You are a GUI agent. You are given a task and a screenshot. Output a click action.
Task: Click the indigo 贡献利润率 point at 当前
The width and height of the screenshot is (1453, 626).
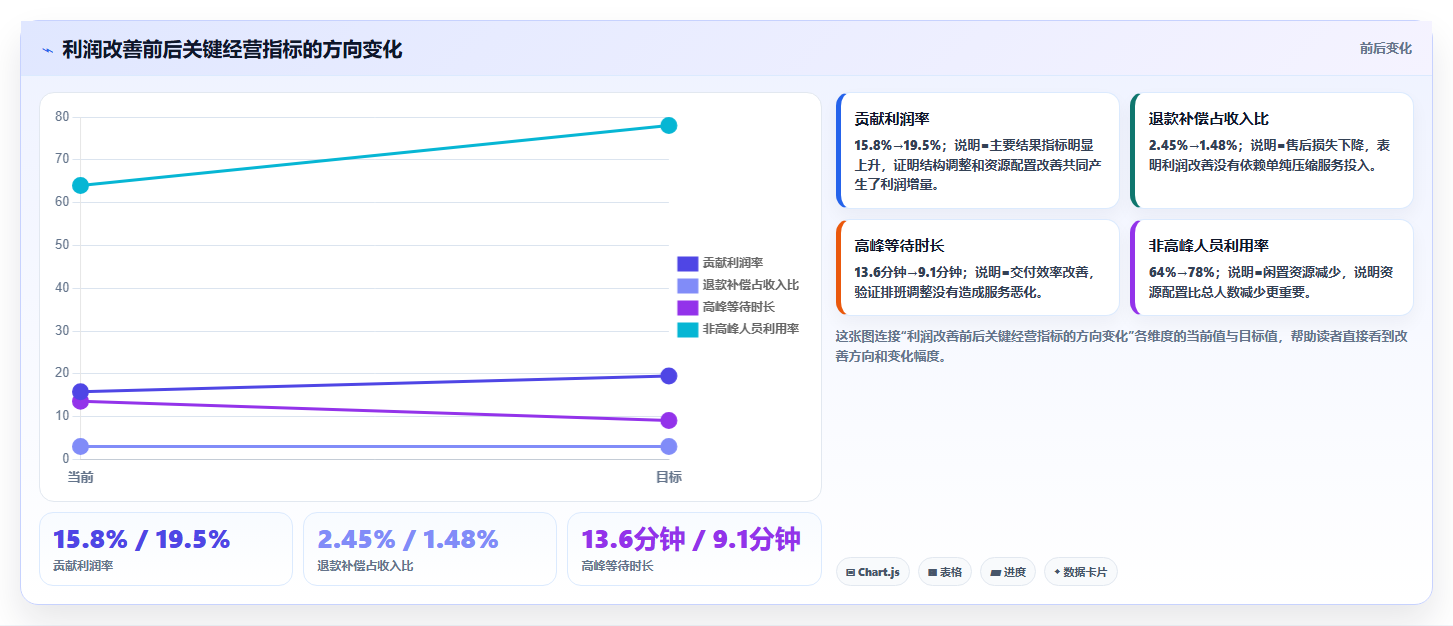pos(80,392)
